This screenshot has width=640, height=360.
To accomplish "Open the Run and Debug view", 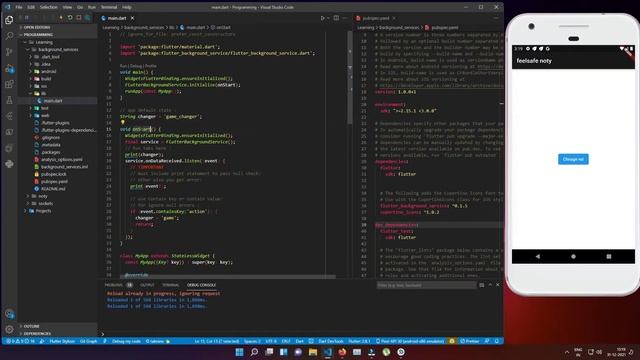I will (9, 69).
